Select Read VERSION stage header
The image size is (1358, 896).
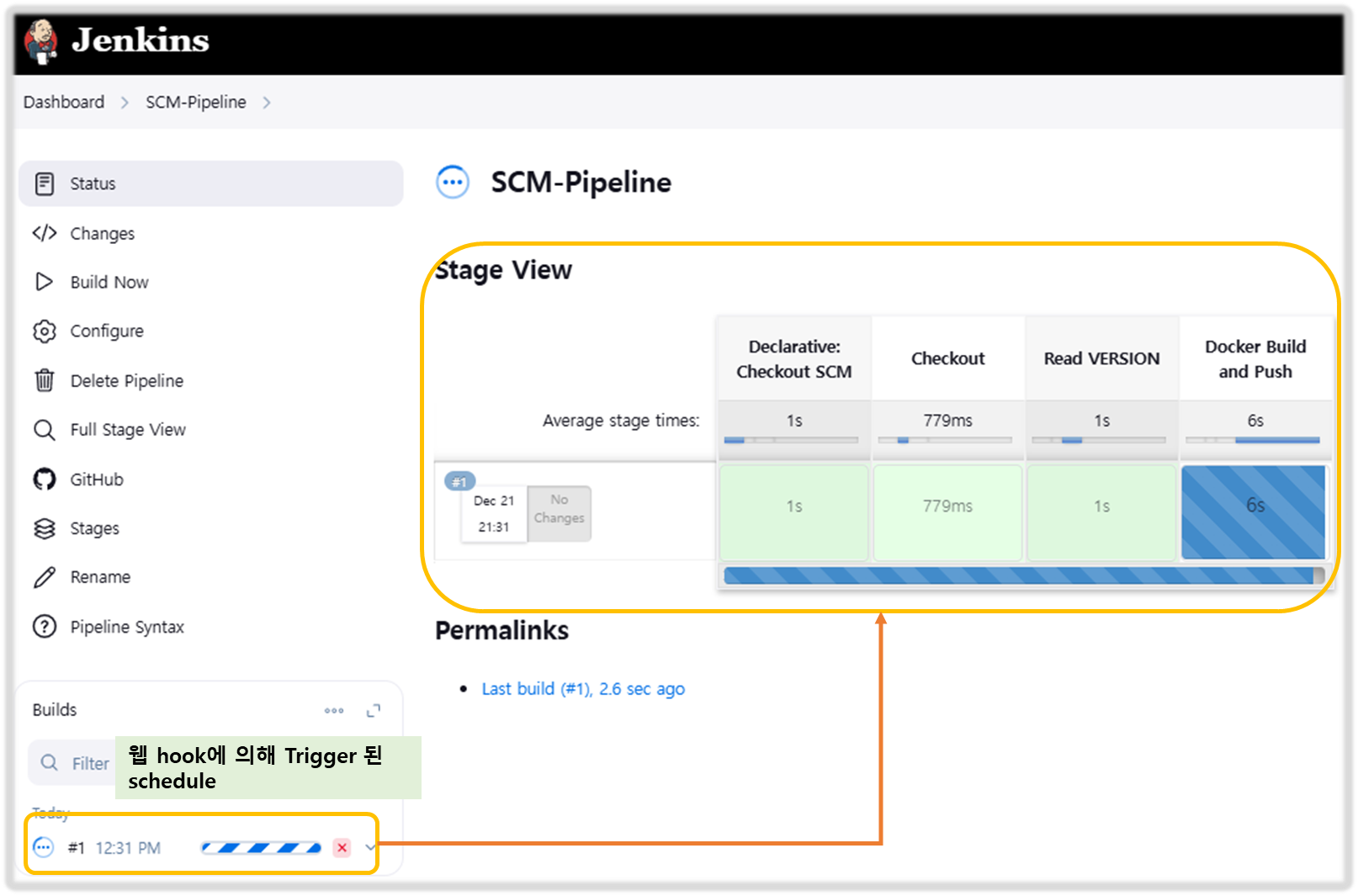tap(1102, 359)
